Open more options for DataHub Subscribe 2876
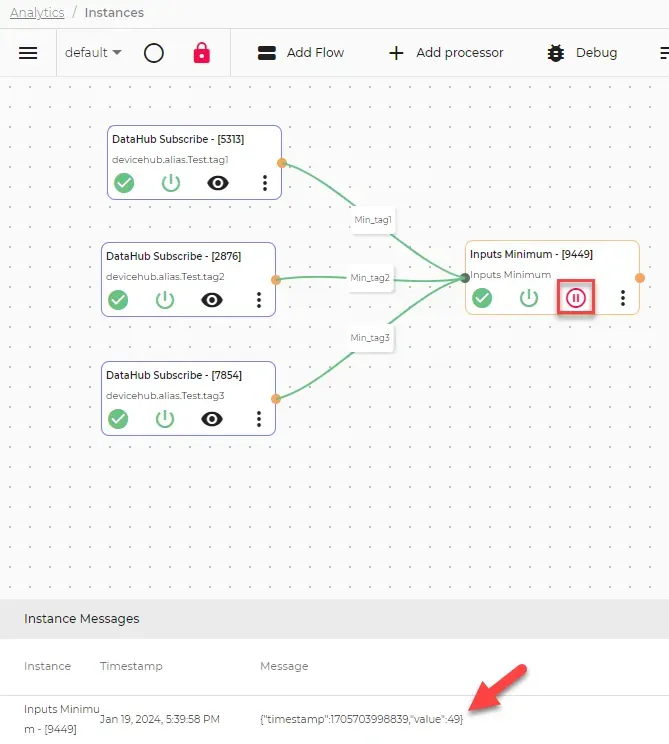The height and width of the screenshot is (744, 669). point(259,300)
